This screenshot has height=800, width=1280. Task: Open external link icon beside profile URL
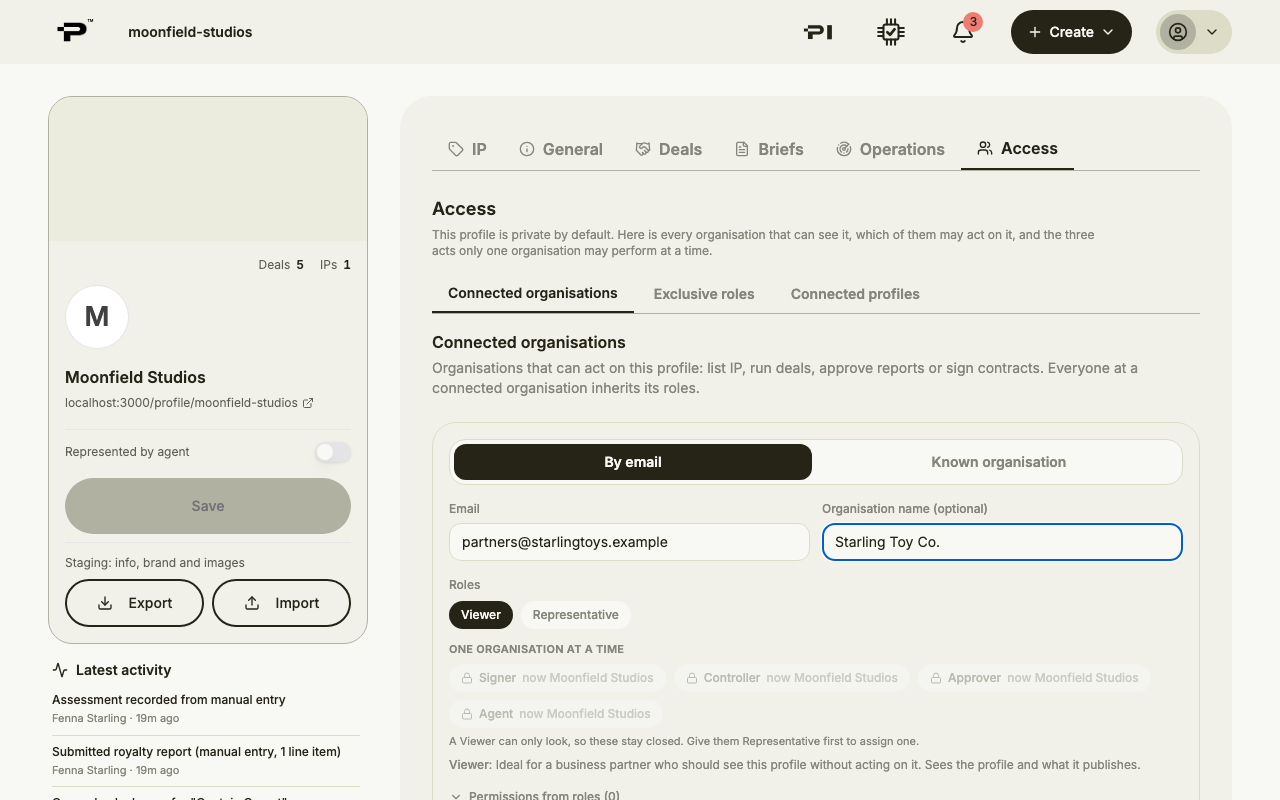308,403
